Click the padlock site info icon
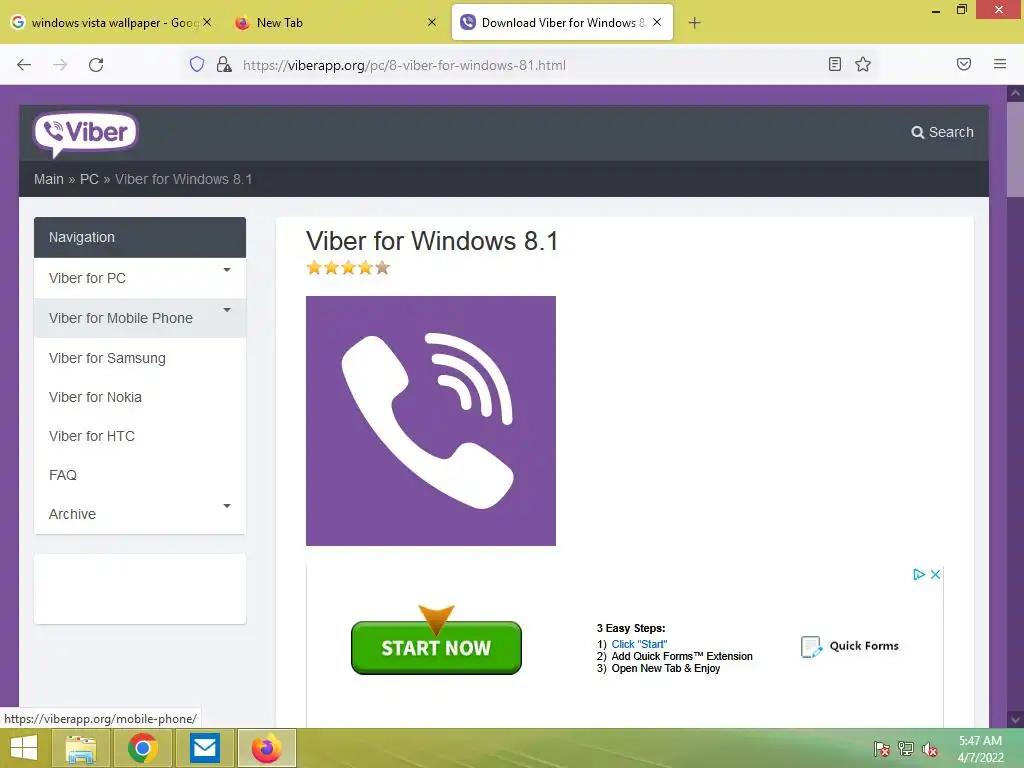The height and width of the screenshot is (768, 1024). (224, 64)
